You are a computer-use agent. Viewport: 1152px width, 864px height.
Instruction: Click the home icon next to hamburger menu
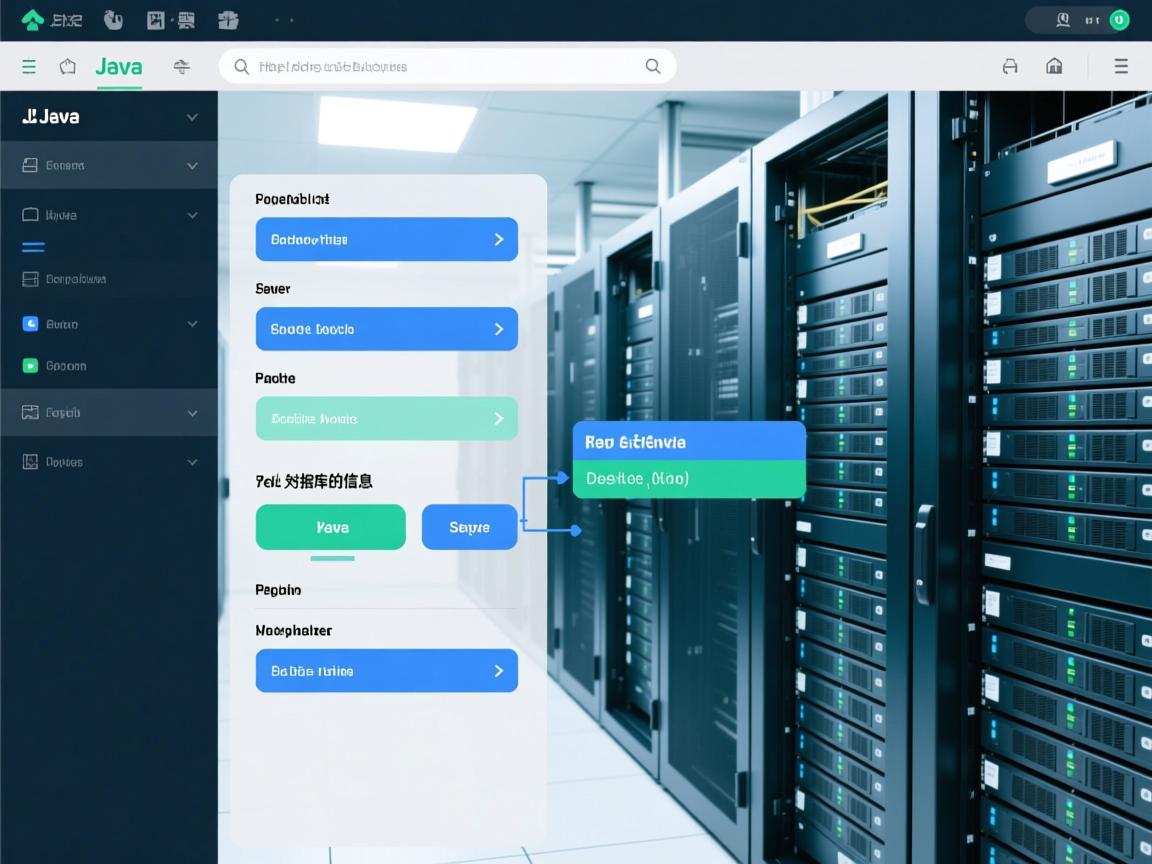click(x=66, y=66)
